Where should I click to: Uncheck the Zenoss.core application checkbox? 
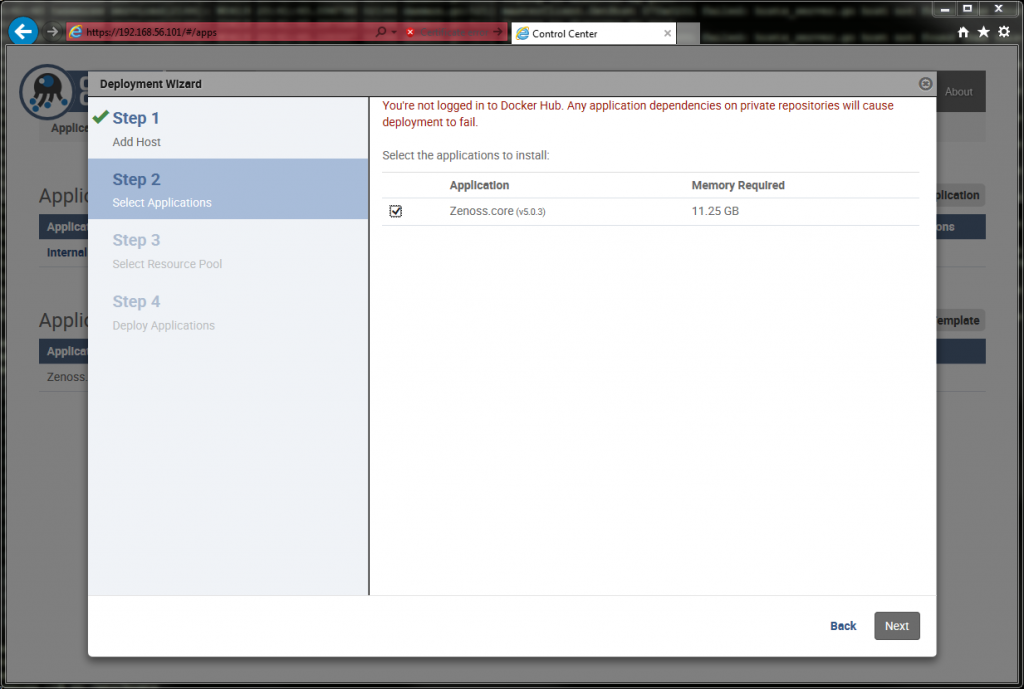(x=396, y=211)
